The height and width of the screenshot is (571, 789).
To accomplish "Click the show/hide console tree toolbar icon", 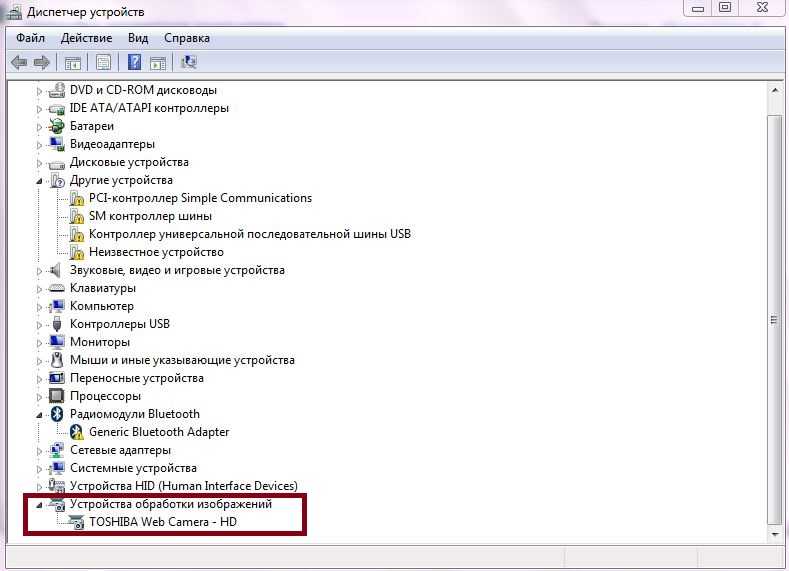I will click(73, 63).
